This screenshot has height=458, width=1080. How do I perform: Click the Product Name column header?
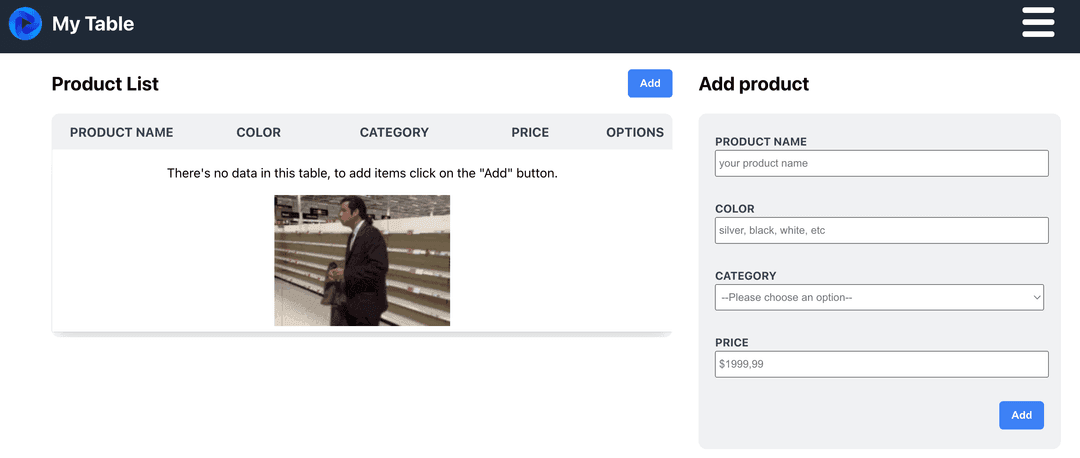[122, 132]
